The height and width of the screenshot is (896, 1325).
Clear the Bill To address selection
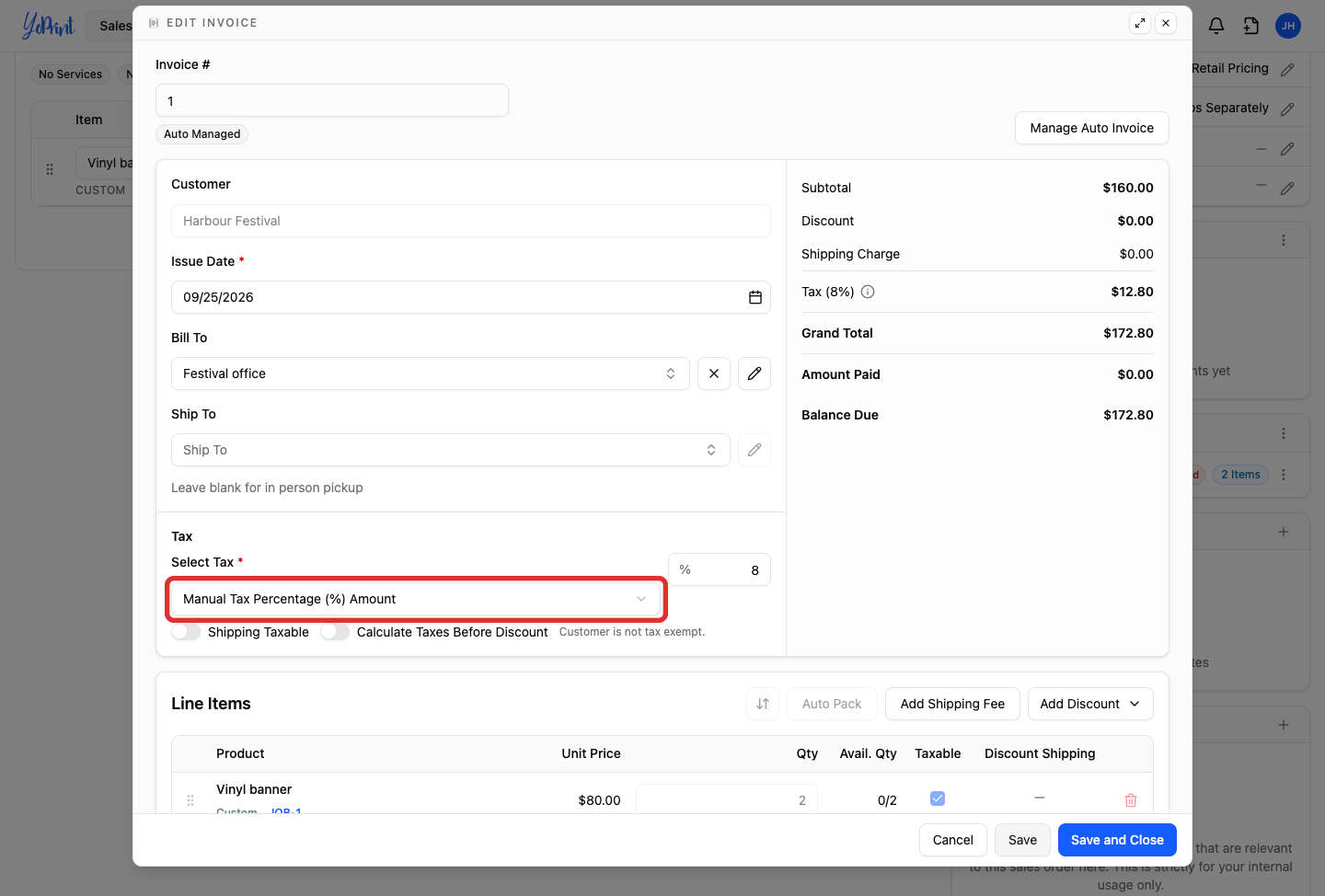point(714,373)
